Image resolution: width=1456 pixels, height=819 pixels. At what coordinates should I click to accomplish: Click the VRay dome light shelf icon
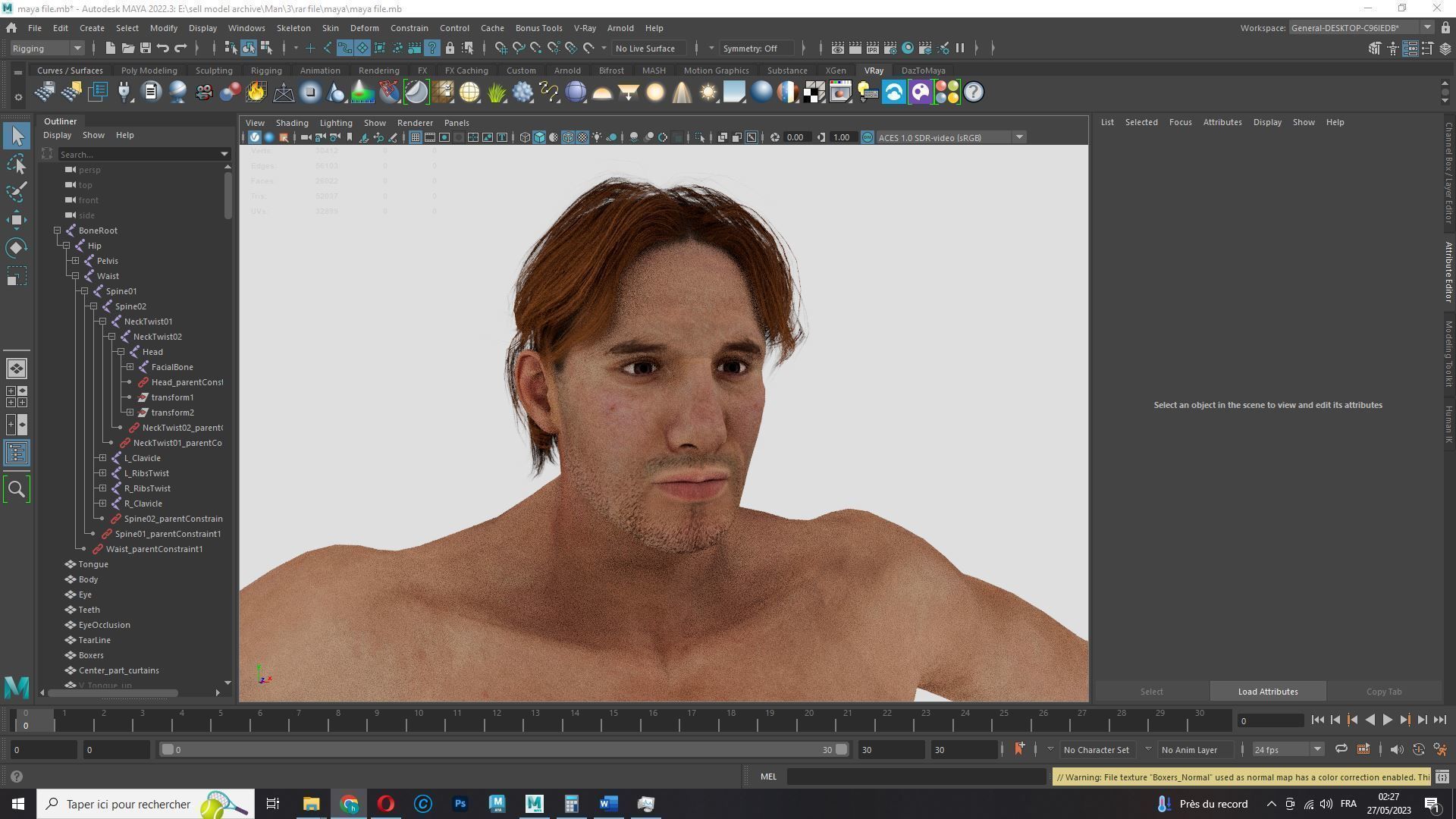pyautogui.click(x=602, y=93)
